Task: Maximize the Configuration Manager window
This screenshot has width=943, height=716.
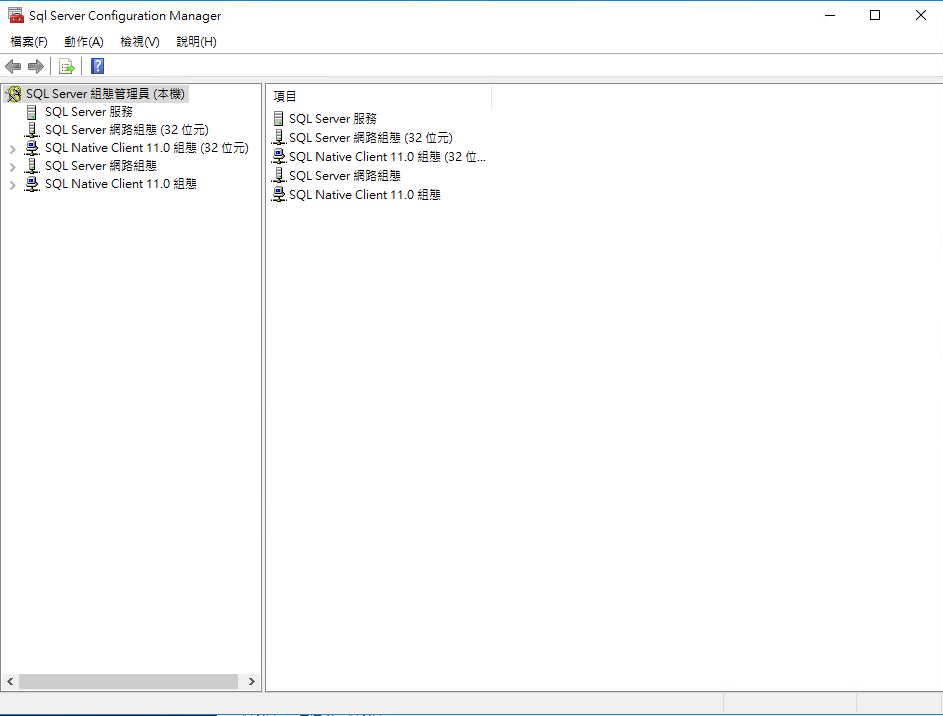Action: click(875, 16)
